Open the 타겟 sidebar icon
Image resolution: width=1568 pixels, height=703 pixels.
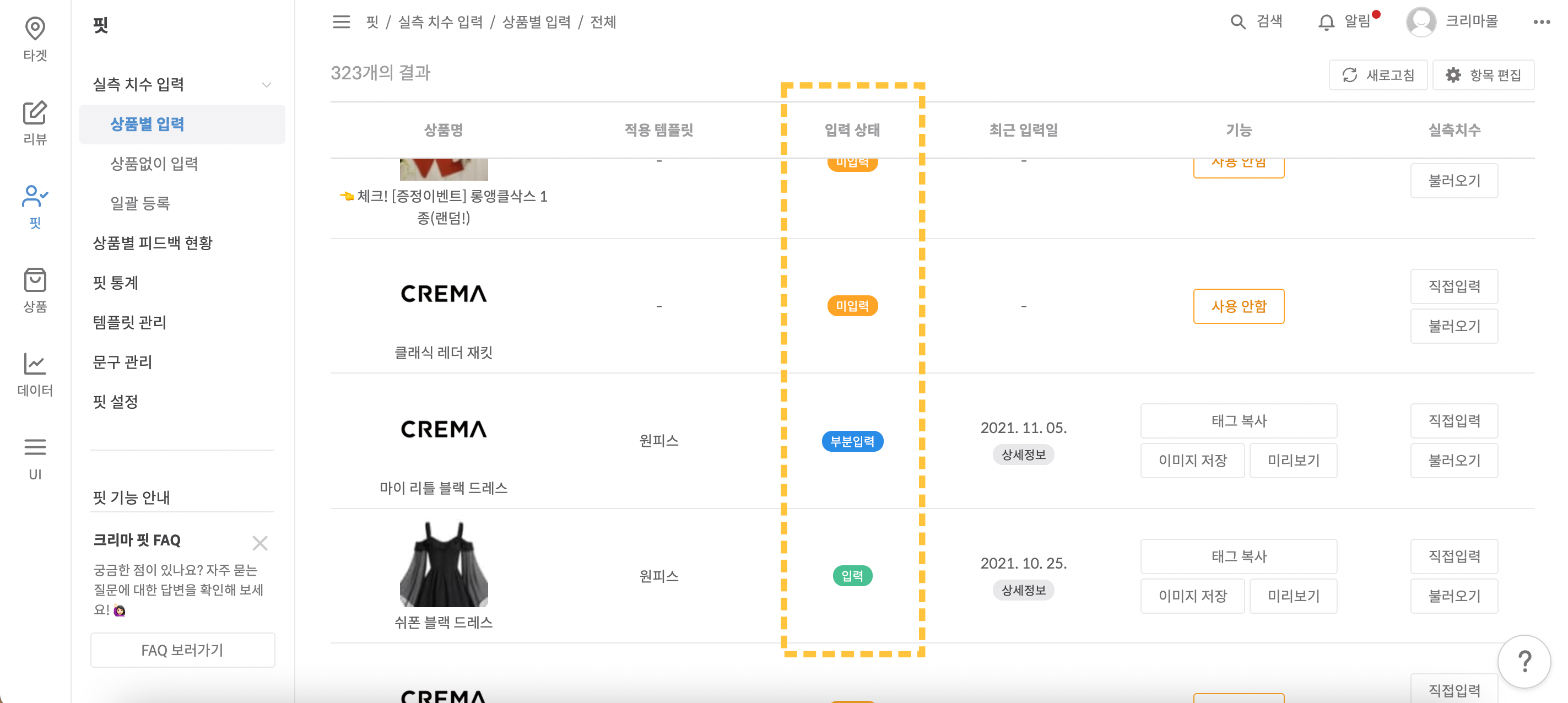(x=35, y=37)
